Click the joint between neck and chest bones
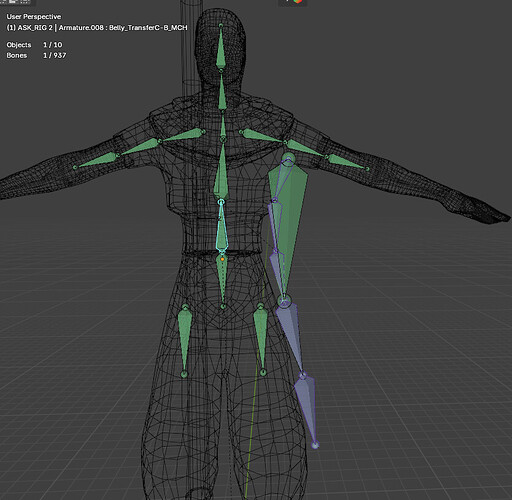512x500 pixels. [x=223, y=111]
